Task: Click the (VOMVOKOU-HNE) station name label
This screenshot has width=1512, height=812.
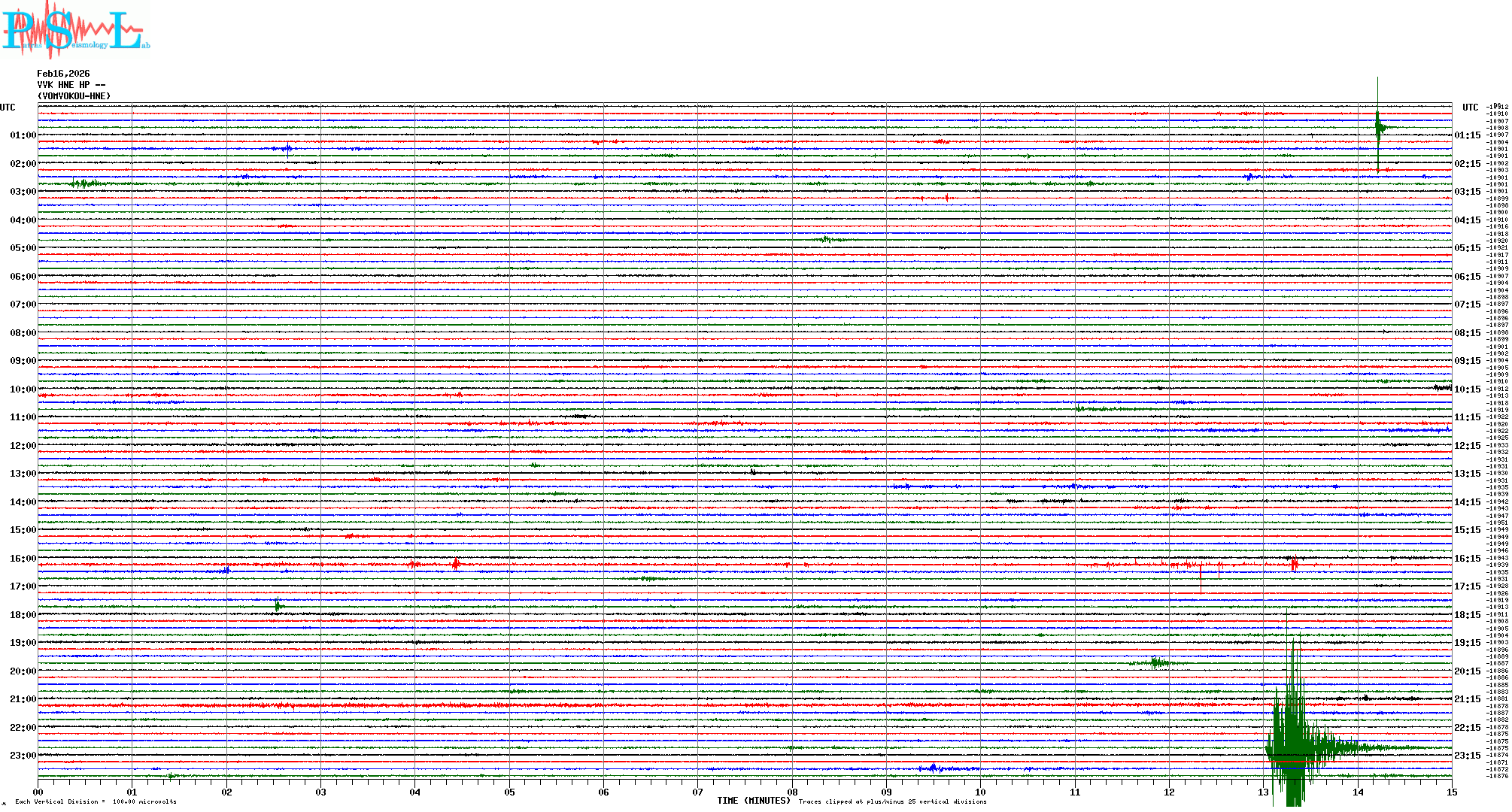Action: coord(74,96)
